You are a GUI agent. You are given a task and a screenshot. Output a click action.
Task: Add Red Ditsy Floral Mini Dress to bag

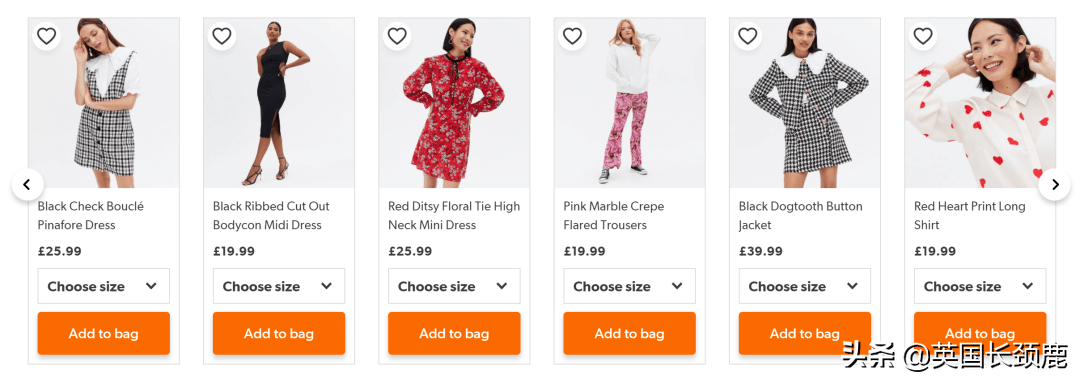click(454, 333)
